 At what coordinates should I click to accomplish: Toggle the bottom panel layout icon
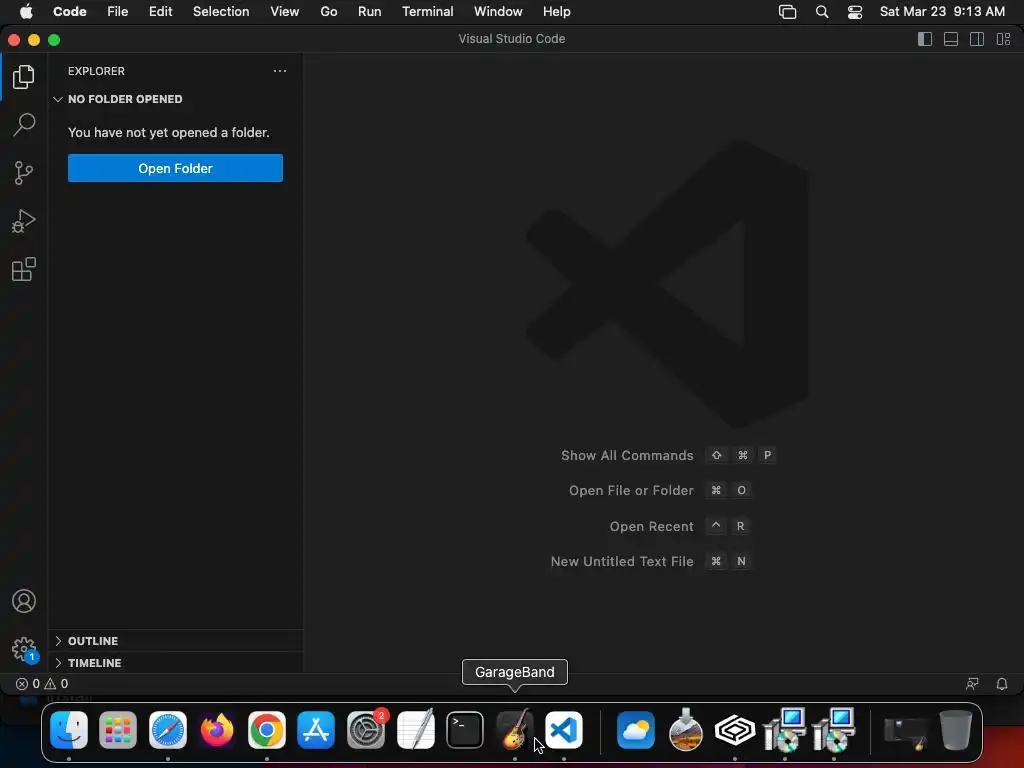point(951,39)
